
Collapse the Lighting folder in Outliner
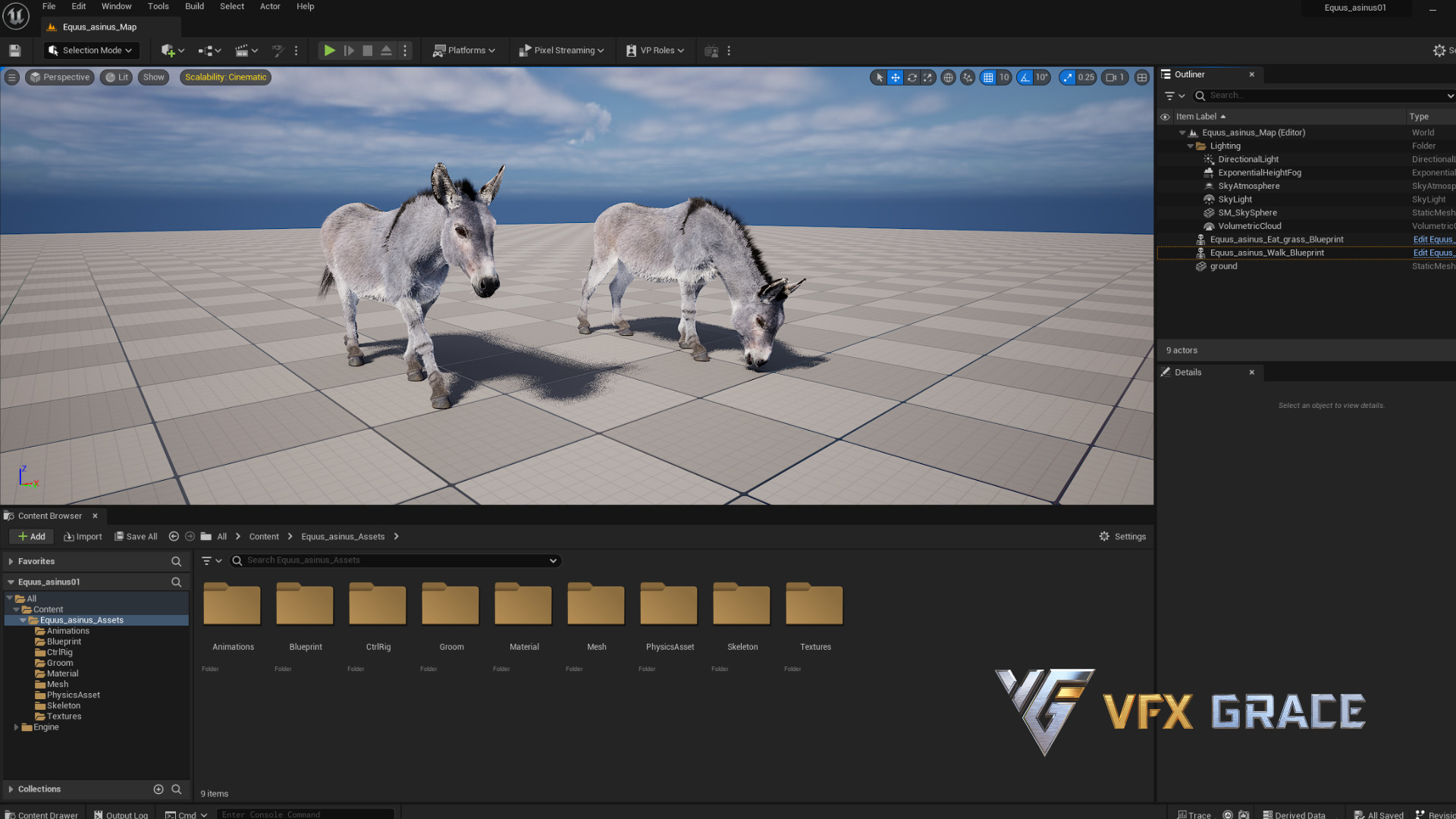point(1191,146)
